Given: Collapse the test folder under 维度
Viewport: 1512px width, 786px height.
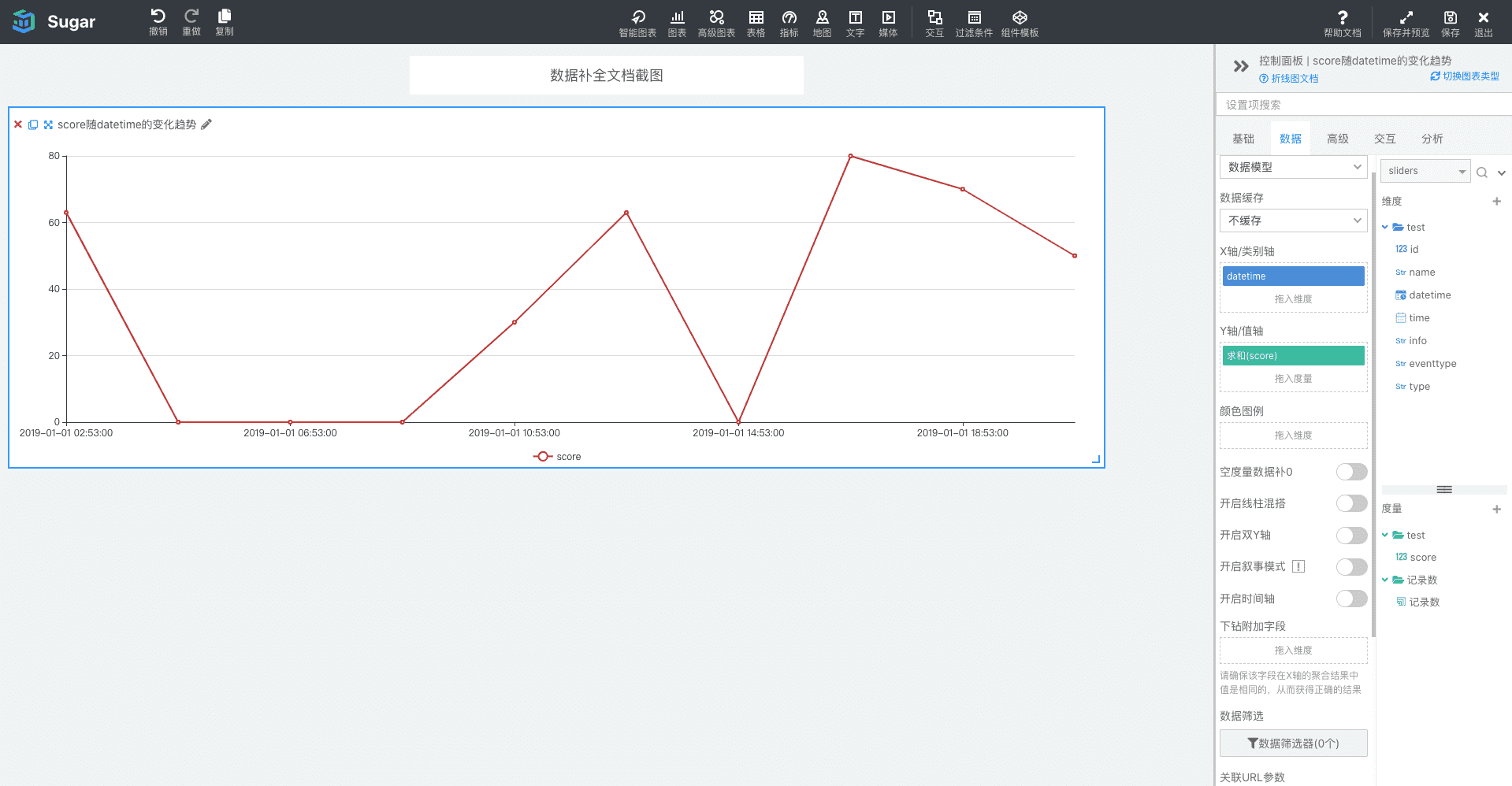Looking at the screenshot, I should pos(1385,228).
